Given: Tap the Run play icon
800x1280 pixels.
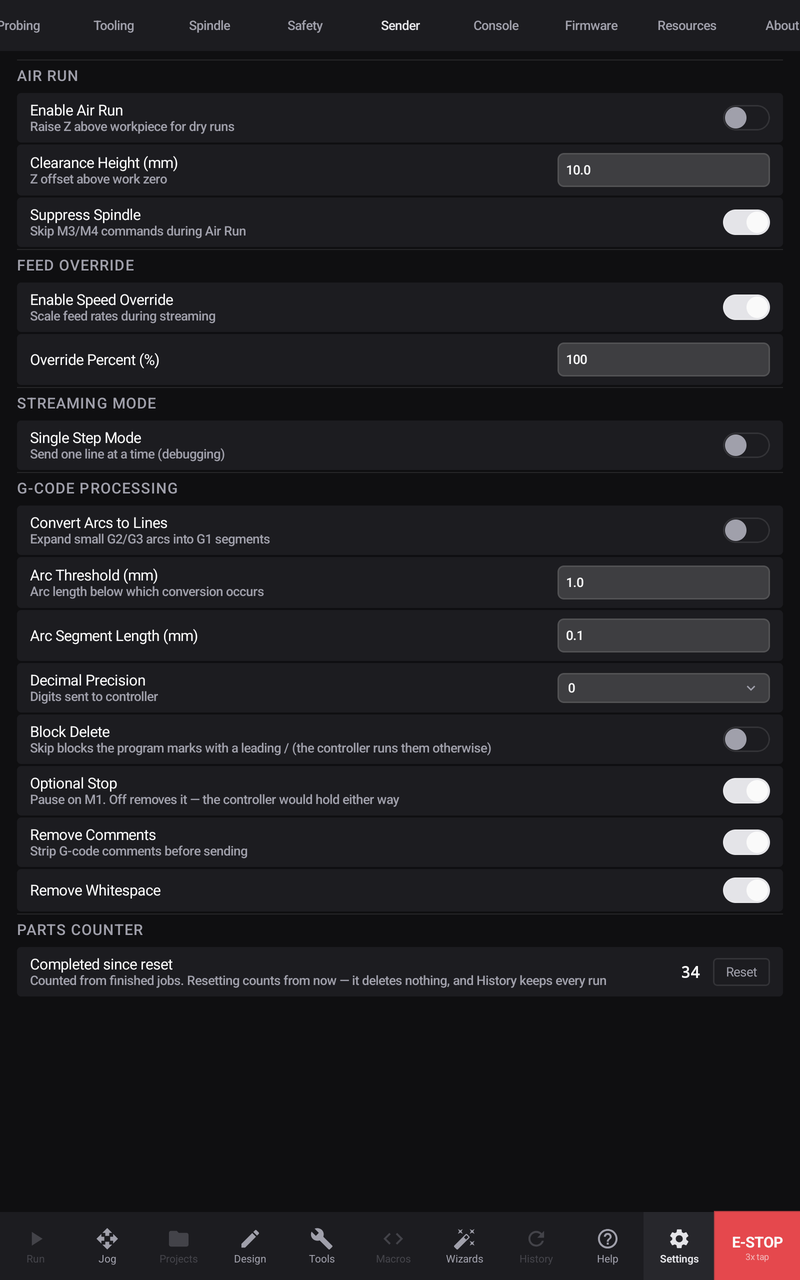Looking at the screenshot, I should 36,1238.
